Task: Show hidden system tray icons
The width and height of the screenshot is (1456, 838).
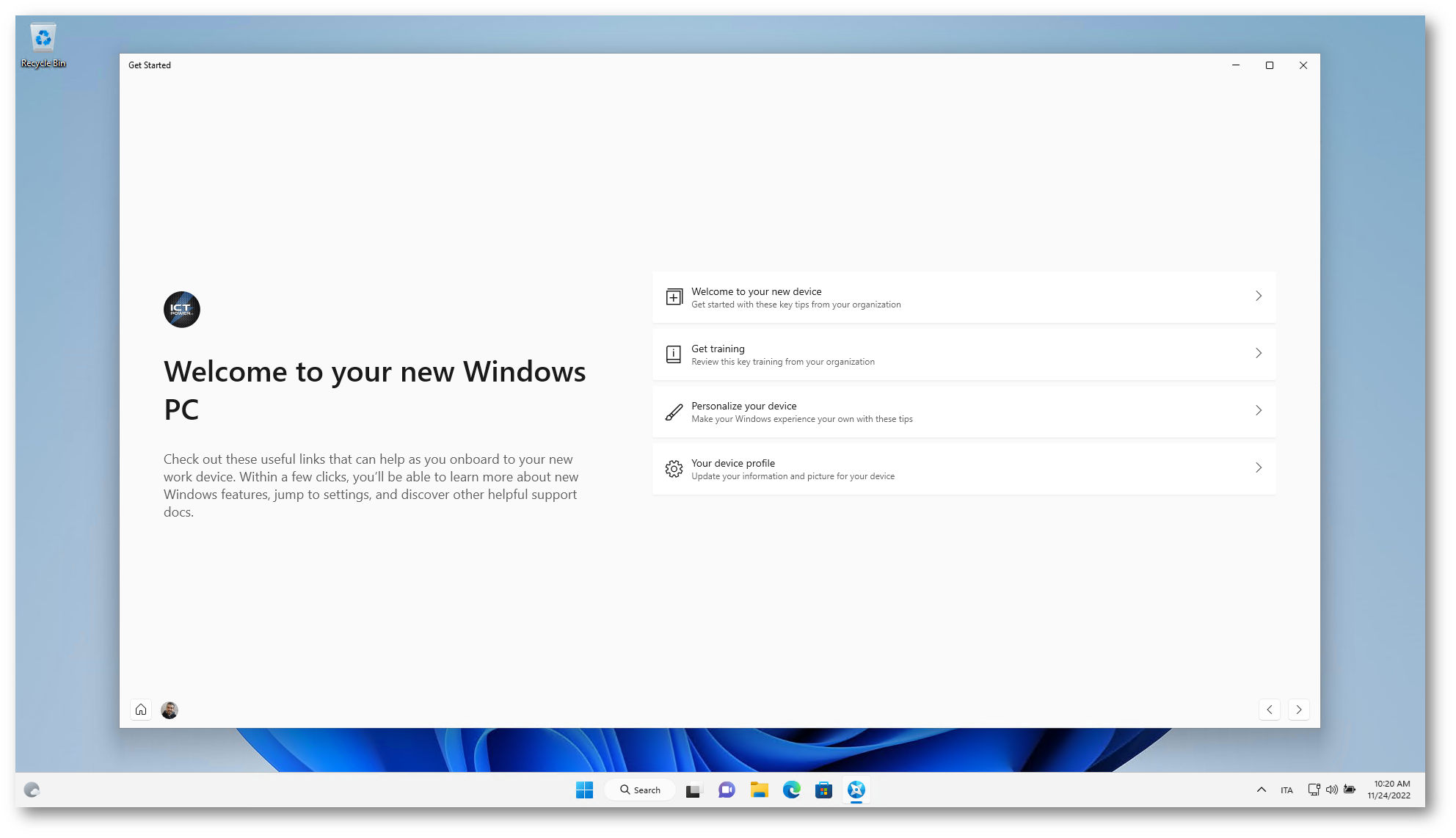Action: (x=1262, y=790)
